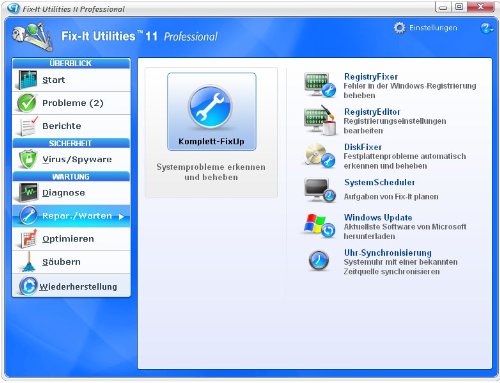
Task: Launch the RegistryEditor link
Action: pyautogui.click(x=372, y=112)
